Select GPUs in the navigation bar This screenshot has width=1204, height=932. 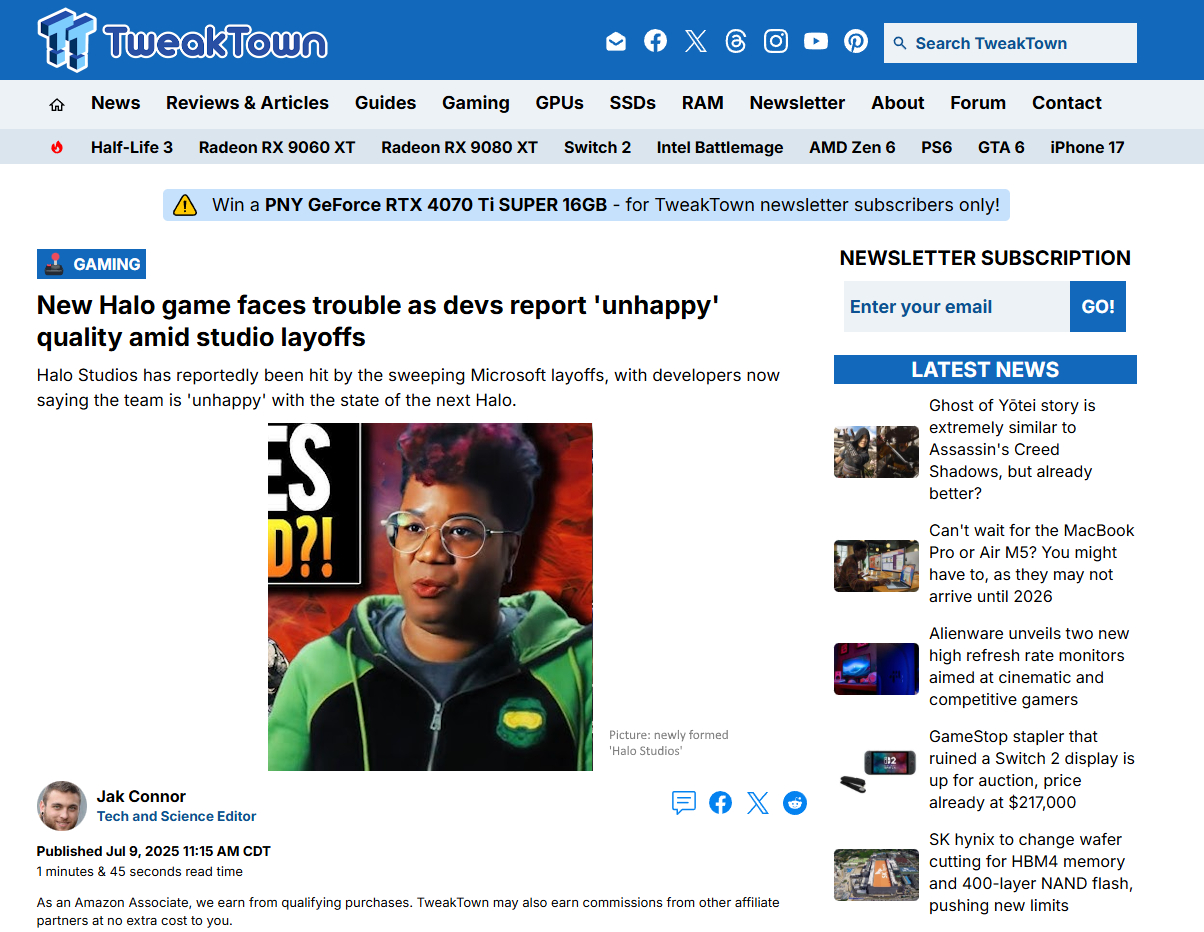[x=559, y=103]
